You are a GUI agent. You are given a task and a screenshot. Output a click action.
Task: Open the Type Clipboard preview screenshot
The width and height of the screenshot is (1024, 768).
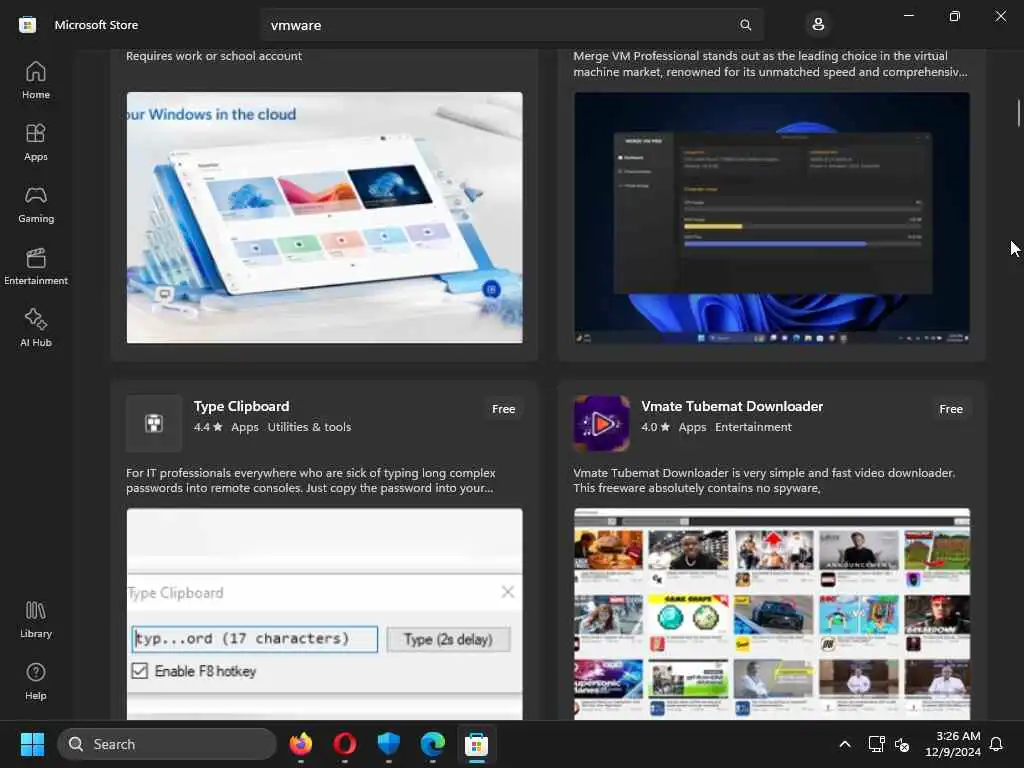[x=325, y=614]
